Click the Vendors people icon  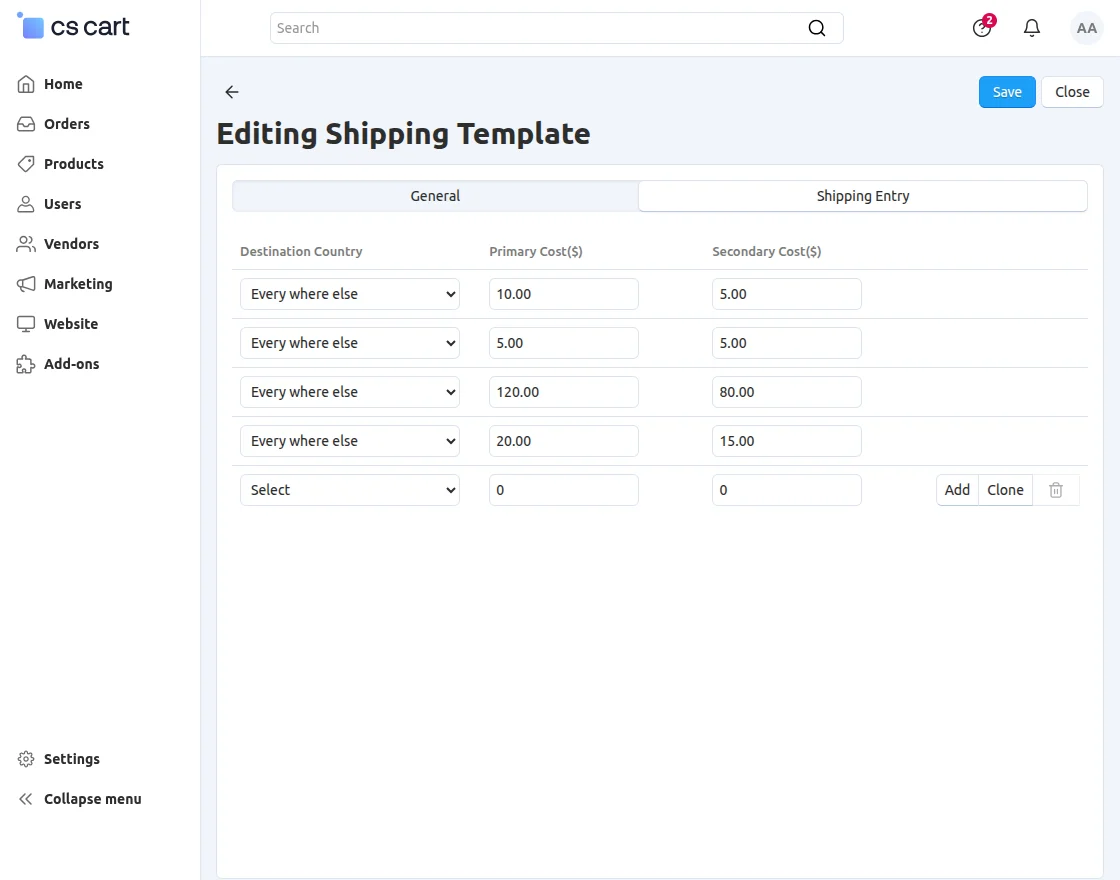[26, 244]
